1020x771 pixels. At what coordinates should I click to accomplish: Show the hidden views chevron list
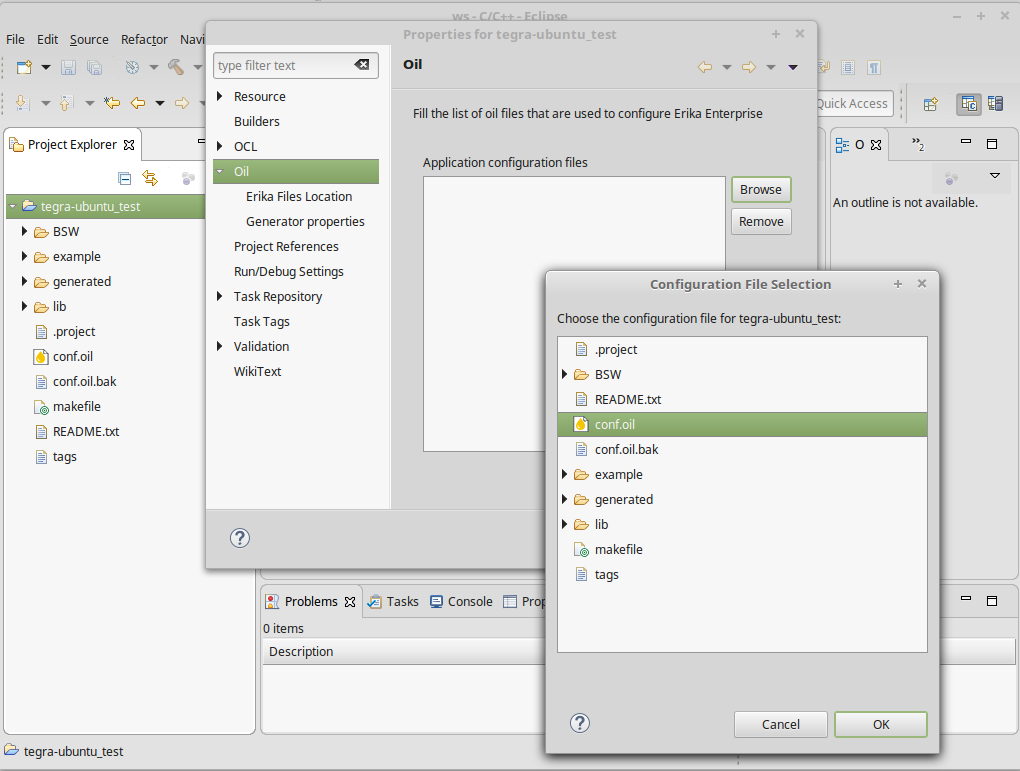click(x=918, y=144)
